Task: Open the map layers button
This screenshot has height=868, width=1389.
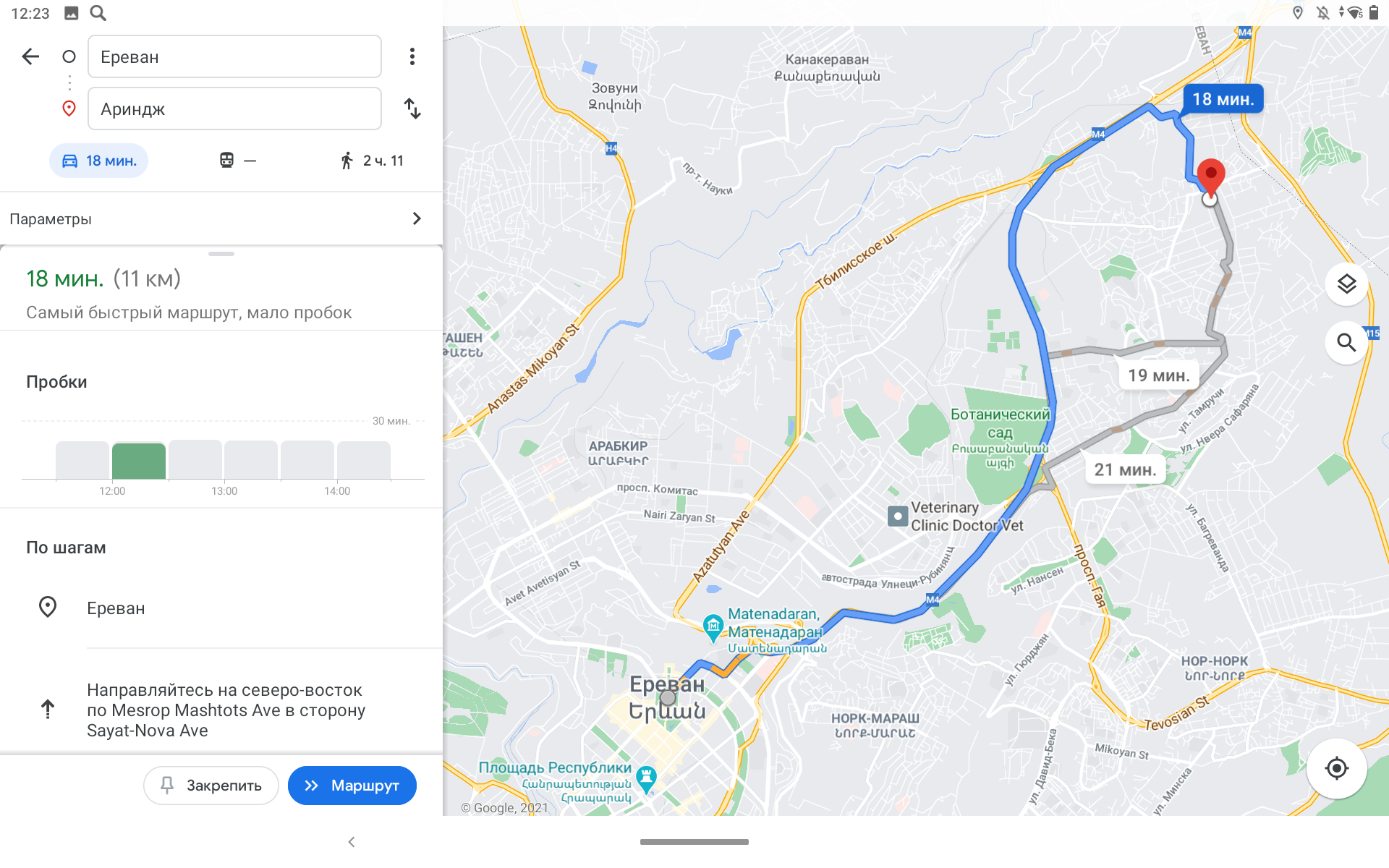Action: click(1346, 284)
